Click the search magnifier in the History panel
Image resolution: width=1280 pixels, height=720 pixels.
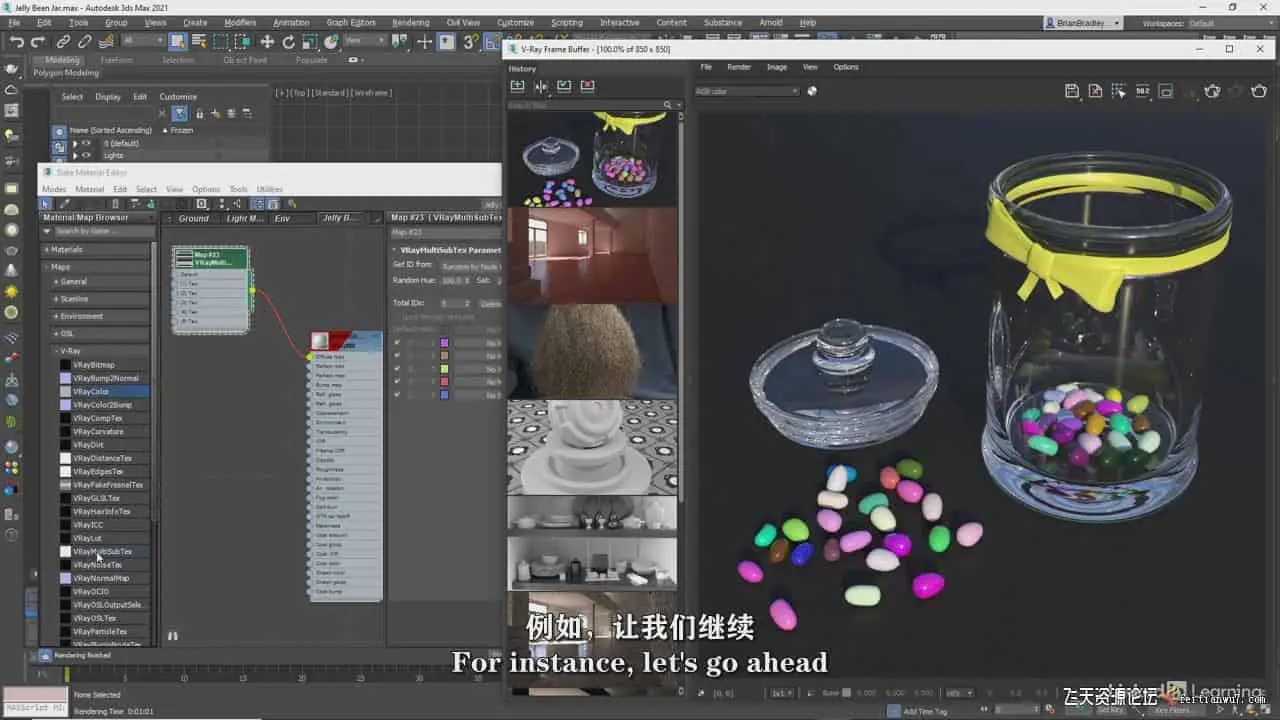tap(668, 104)
